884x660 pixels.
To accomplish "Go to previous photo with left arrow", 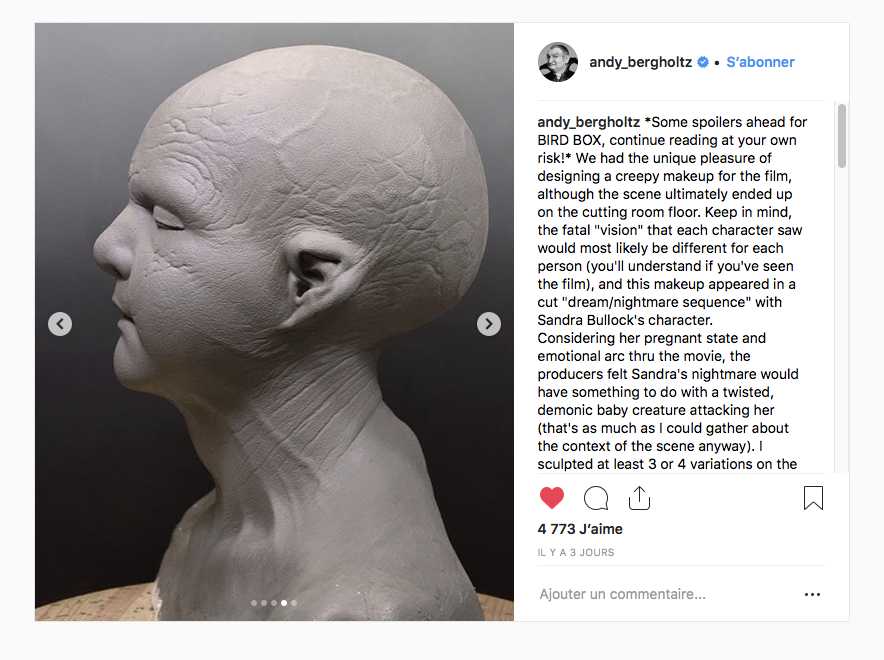I will click(x=60, y=324).
